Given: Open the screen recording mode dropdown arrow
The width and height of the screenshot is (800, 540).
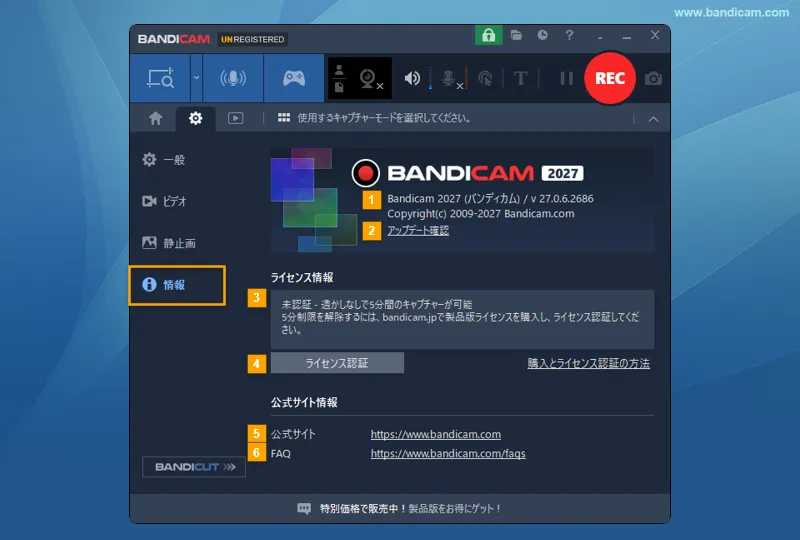Looking at the screenshot, I should pyautogui.click(x=196, y=78).
